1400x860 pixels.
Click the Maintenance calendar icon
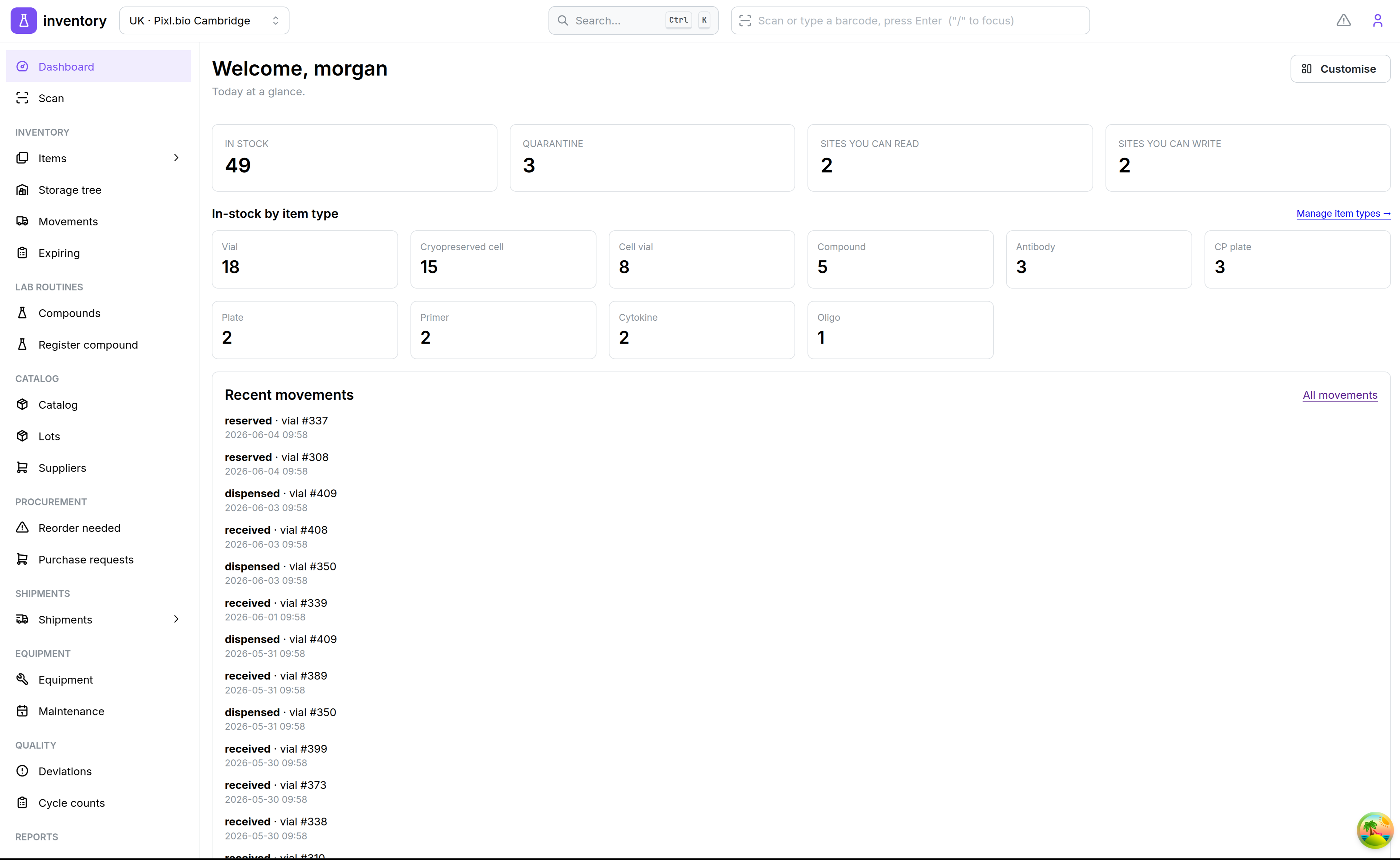tap(22, 711)
